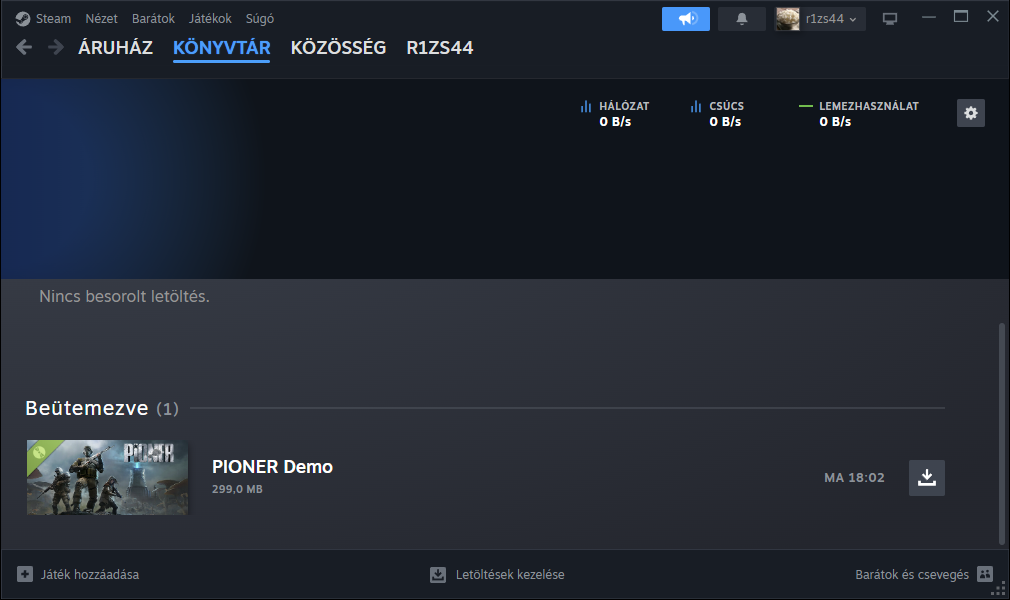The width and height of the screenshot is (1010, 600).
Task: Open download settings via the gear icon
Action: tap(971, 113)
